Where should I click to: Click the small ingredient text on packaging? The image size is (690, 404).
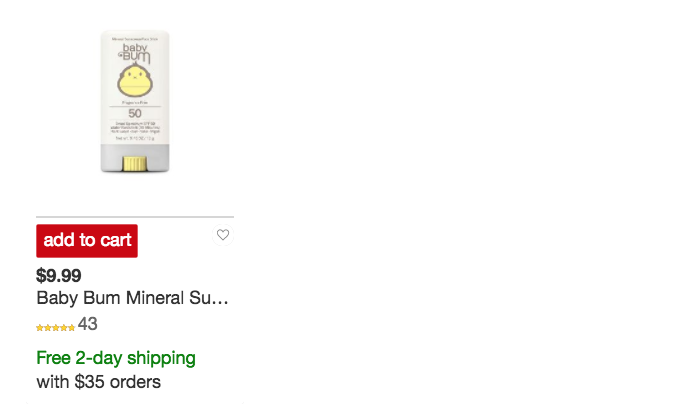click(135, 128)
